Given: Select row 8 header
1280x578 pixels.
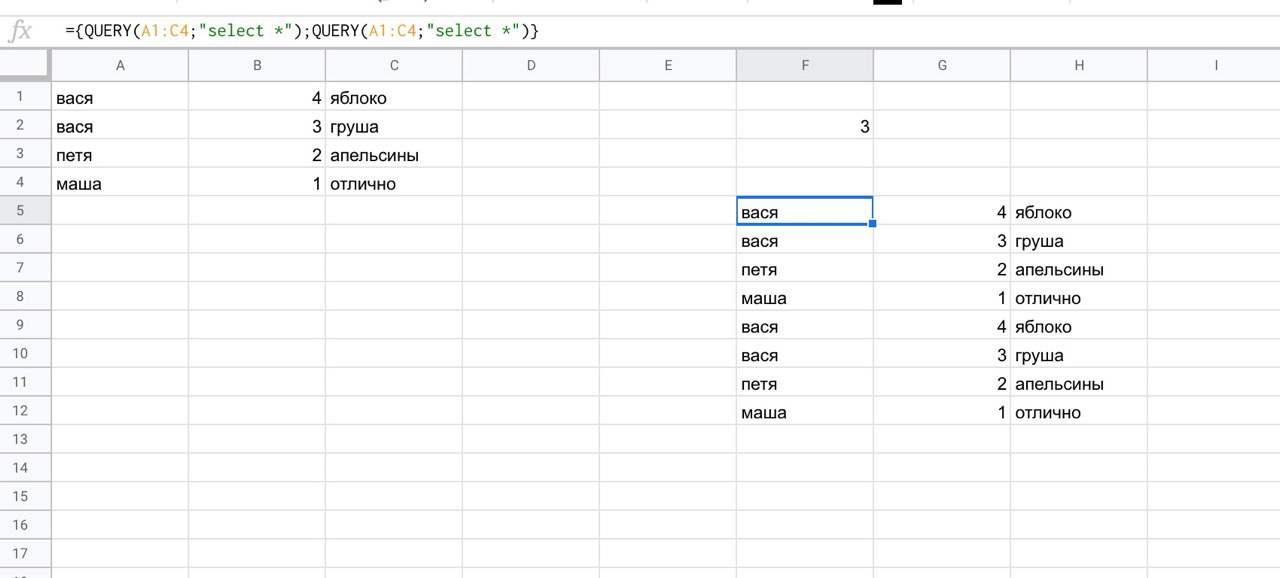Looking at the screenshot, I should click(x=25, y=297).
